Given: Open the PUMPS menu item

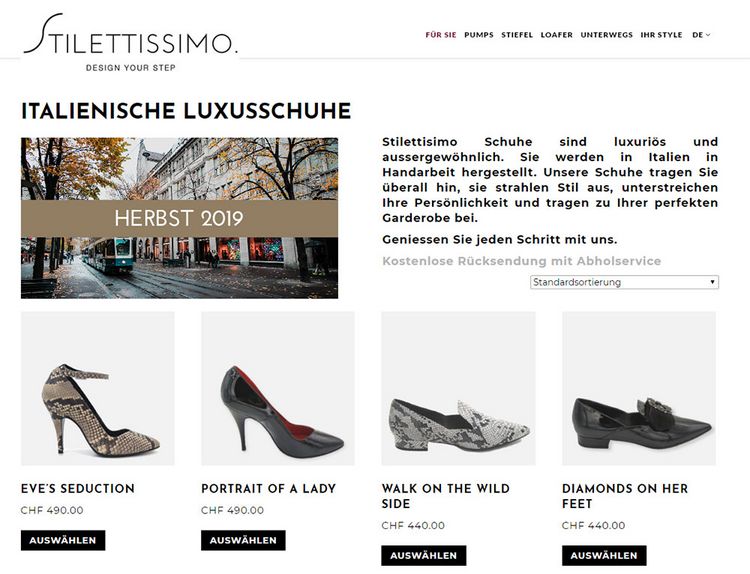Looking at the screenshot, I should tap(479, 35).
